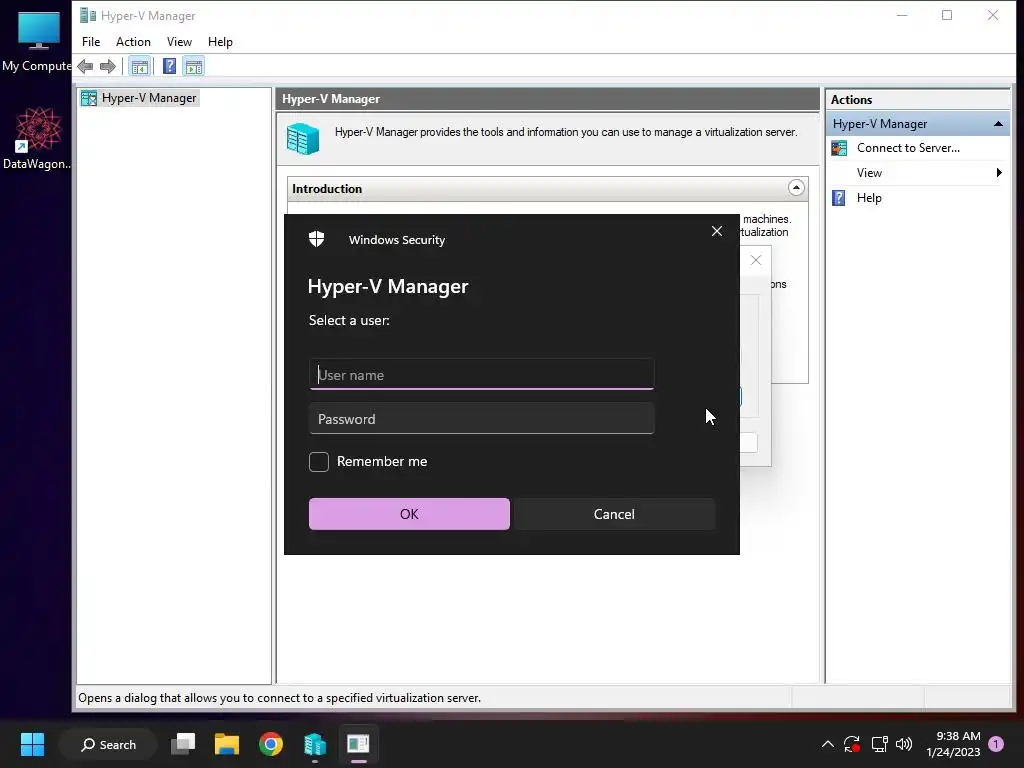Open the clock showing 9:38 AM
Viewport: 1024px width, 768px height.
pyautogui.click(x=953, y=744)
